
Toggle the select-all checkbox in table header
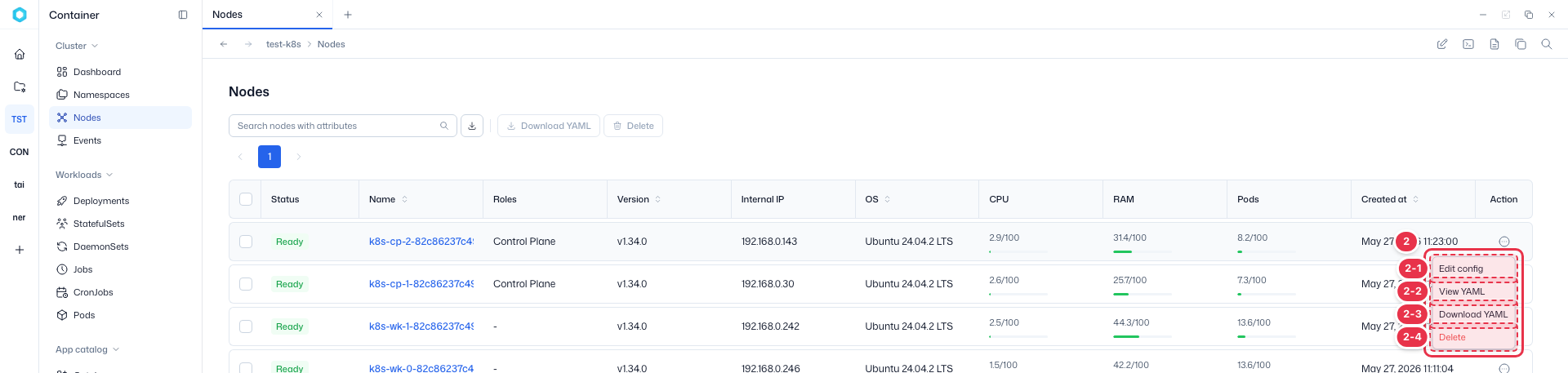246,199
